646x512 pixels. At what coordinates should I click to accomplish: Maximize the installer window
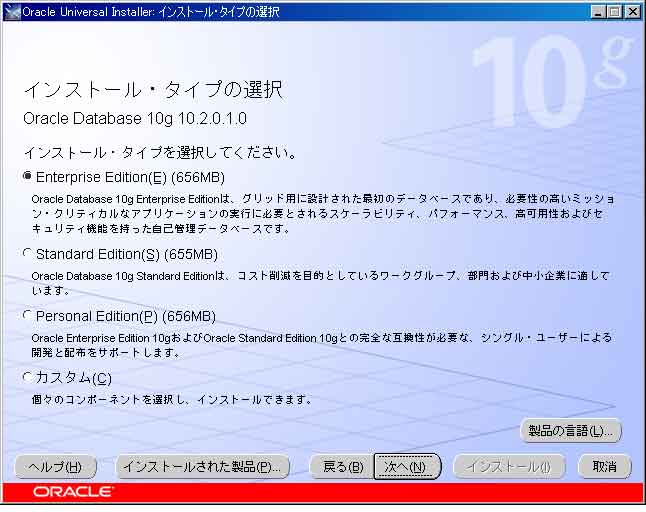(614, 12)
